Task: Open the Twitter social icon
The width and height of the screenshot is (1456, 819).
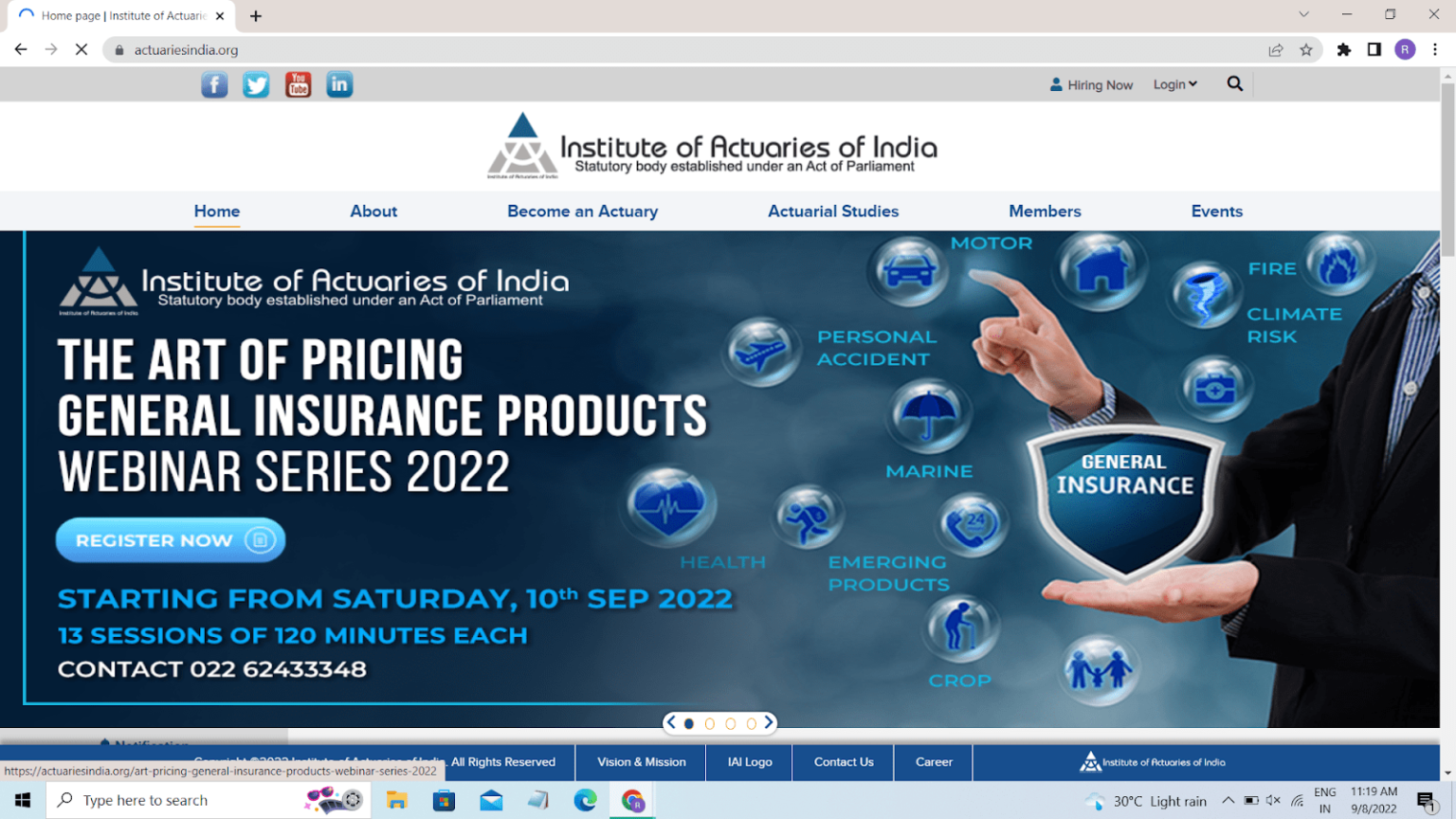Action: pos(256,83)
